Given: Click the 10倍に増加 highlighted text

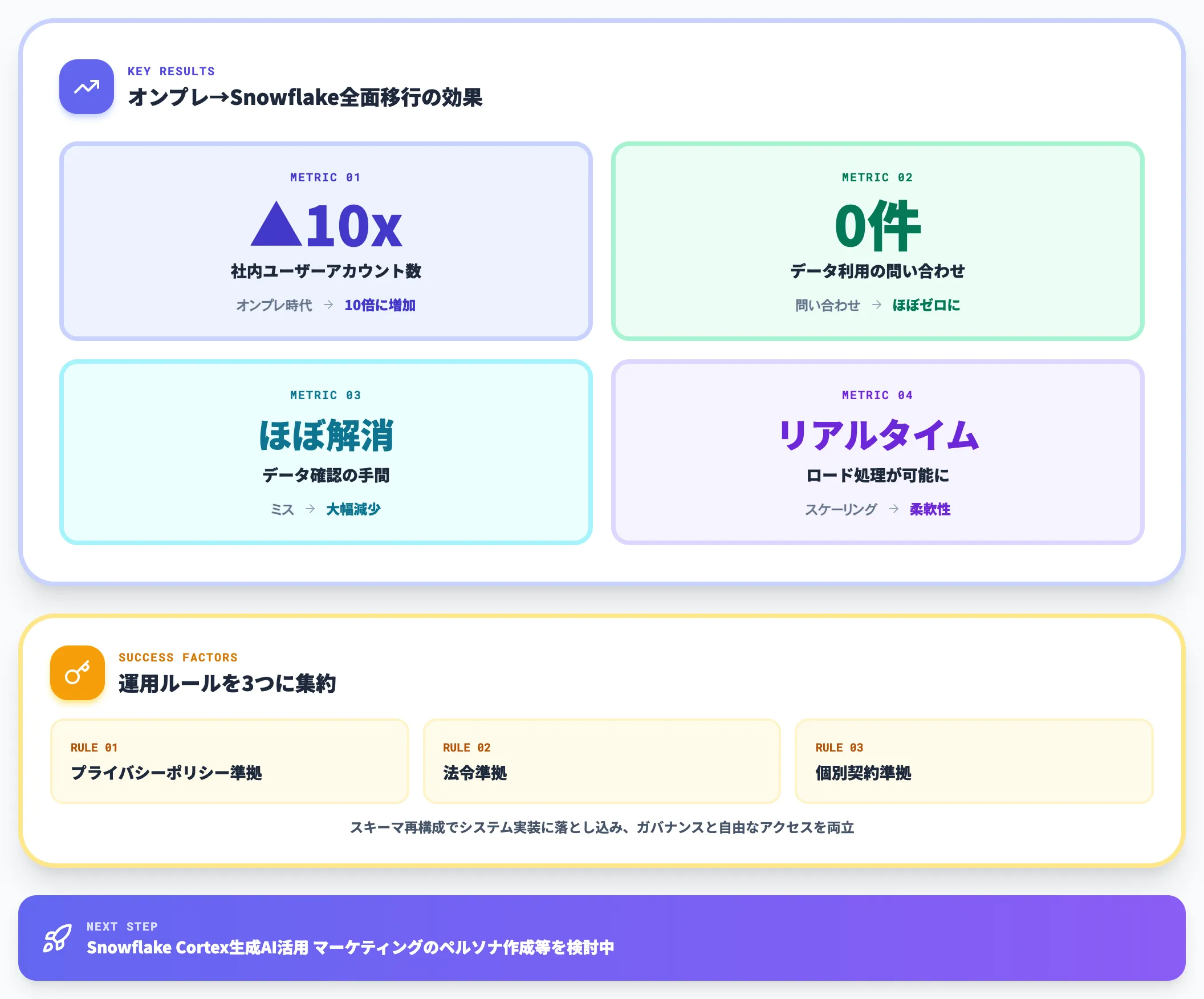Looking at the screenshot, I should (380, 305).
